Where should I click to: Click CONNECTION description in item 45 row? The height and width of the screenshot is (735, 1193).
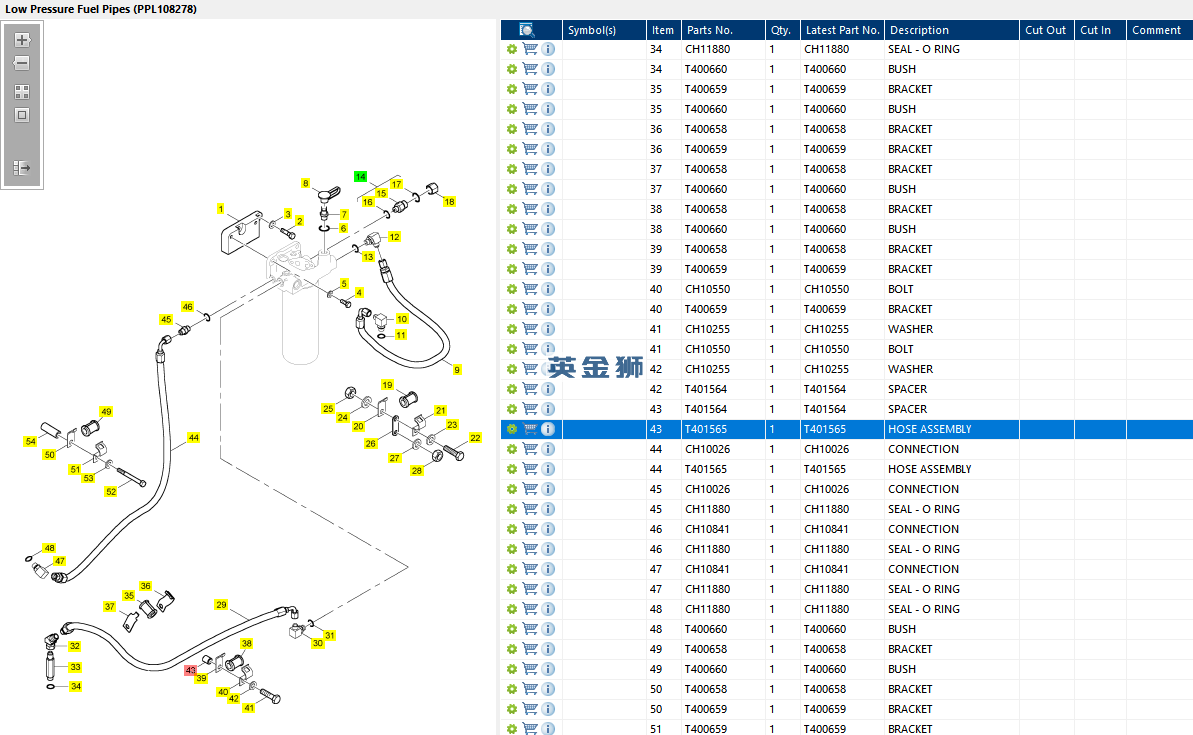pos(923,489)
